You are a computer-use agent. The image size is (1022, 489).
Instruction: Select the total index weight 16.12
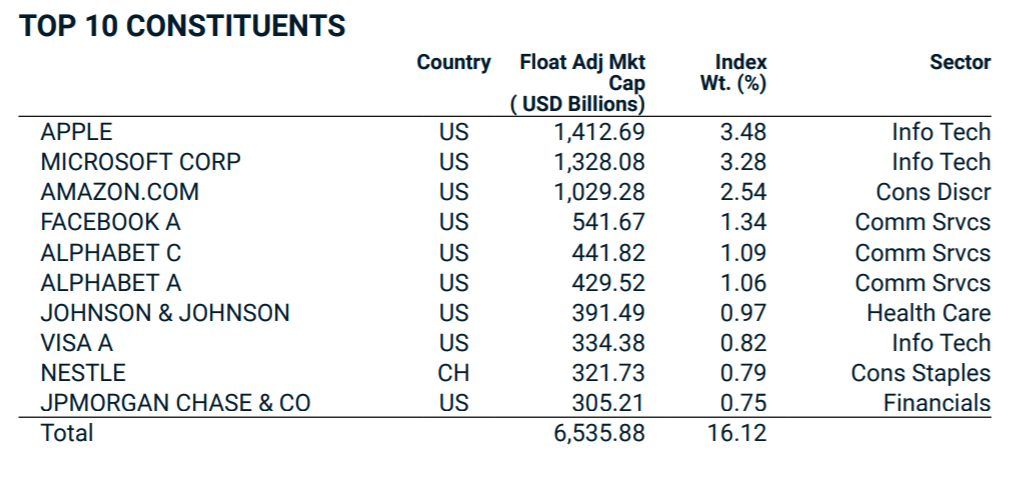(736, 433)
